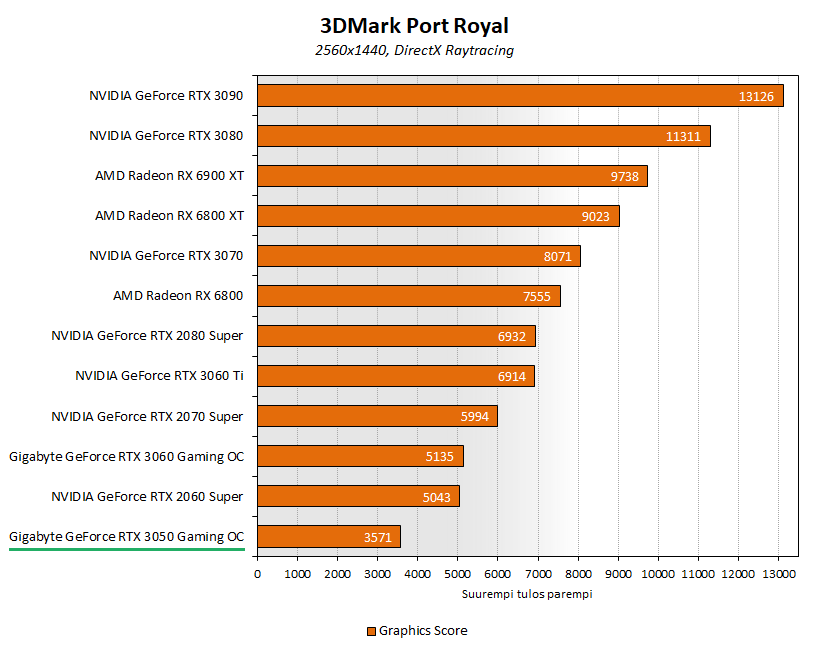Select the "AMD Radeon RX 6900 XT" label
This screenshot has height=652, width=830.
point(169,176)
